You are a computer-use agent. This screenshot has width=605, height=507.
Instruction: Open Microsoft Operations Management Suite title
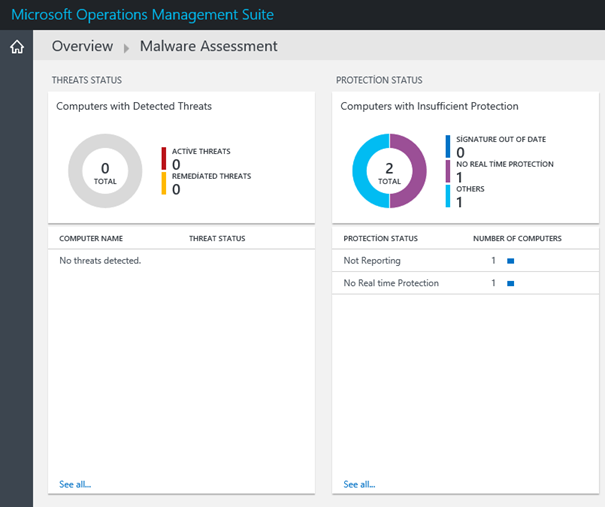tap(142, 15)
